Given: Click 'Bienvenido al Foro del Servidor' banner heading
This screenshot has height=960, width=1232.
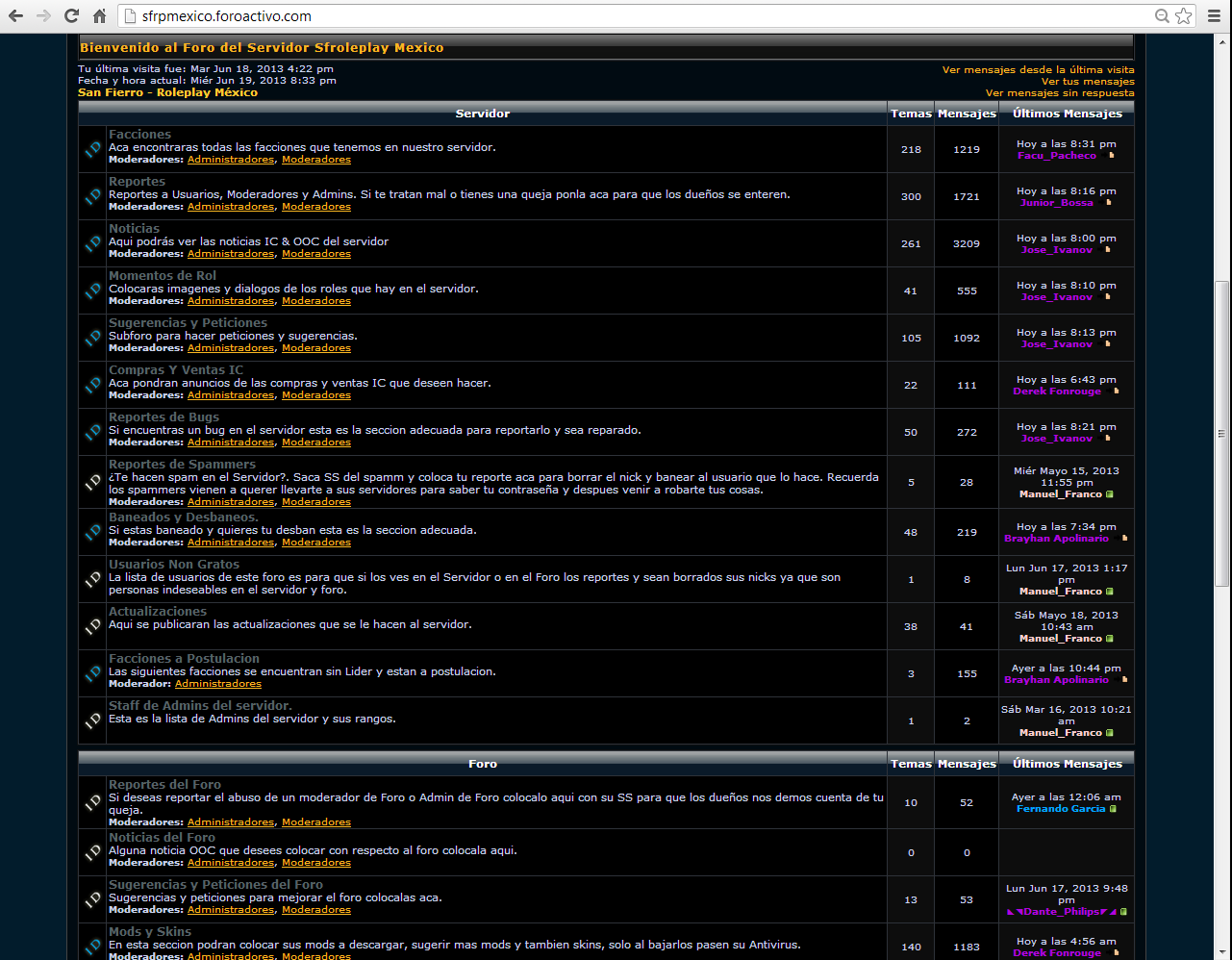Looking at the screenshot, I should pos(262,47).
